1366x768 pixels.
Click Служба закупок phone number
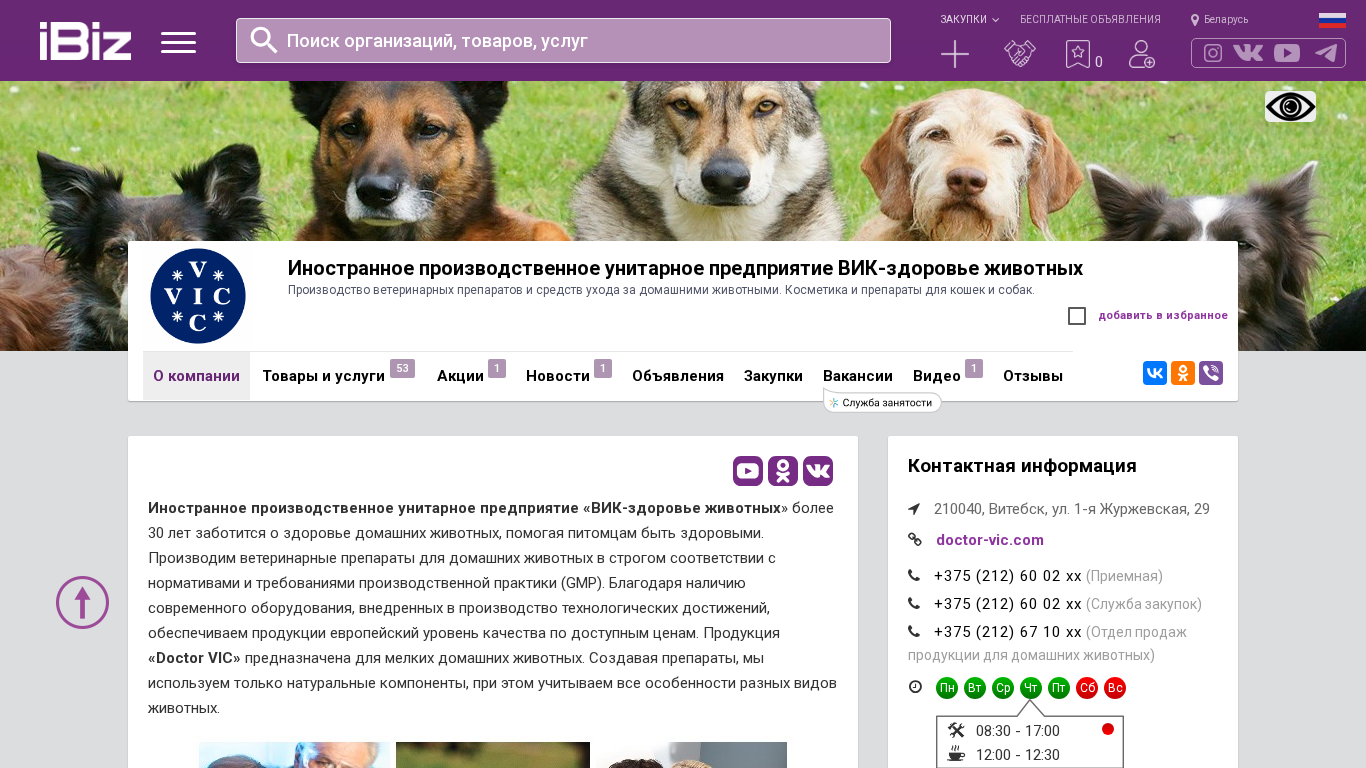[1008, 604]
